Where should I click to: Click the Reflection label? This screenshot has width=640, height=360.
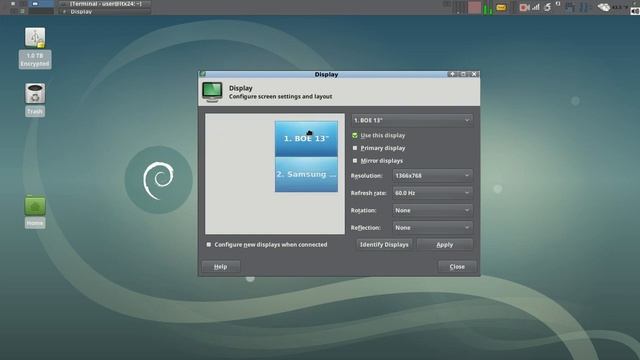coord(366,227)
